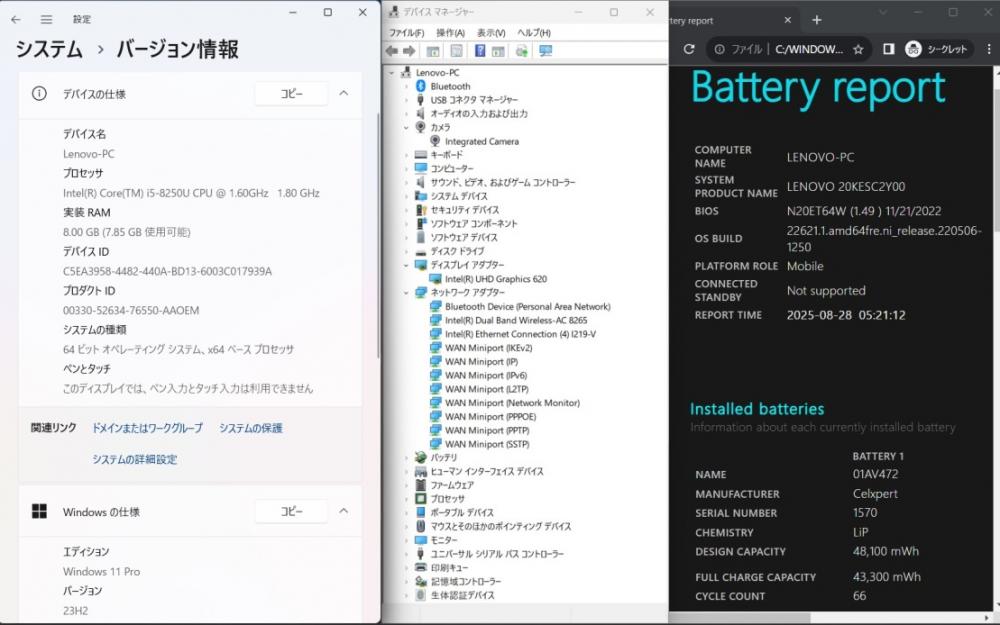Reload the Battery report page in browser

coord(689,49)
